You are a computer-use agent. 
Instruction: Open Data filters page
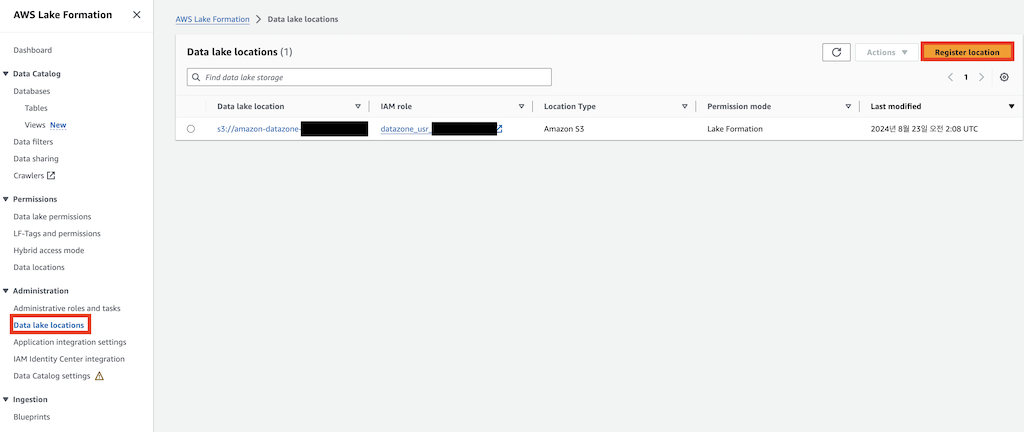click(33, 142)
